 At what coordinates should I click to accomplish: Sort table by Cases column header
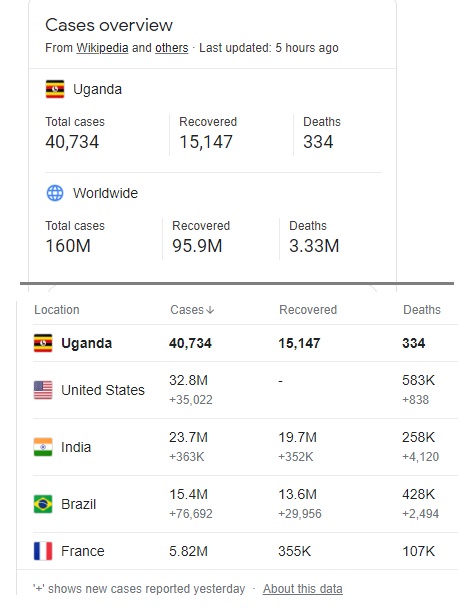192,310
